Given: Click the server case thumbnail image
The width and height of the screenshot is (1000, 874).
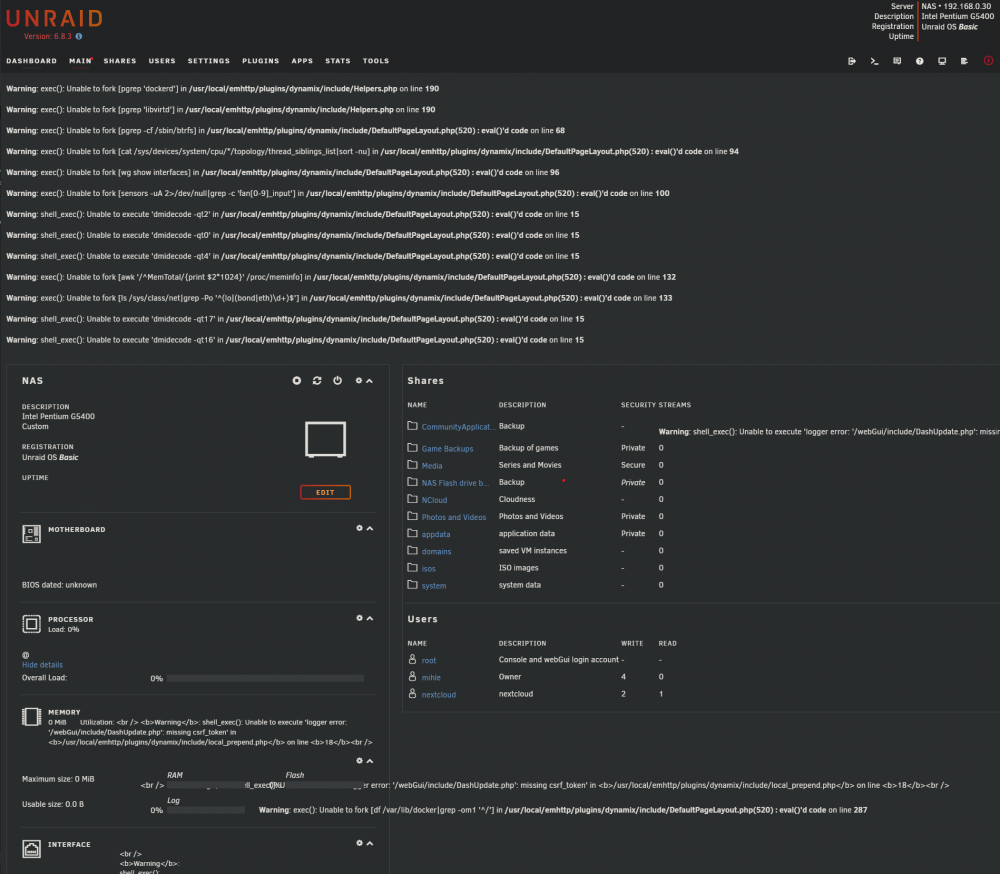Looking at the screenshot, I should [x=325, y=440].
